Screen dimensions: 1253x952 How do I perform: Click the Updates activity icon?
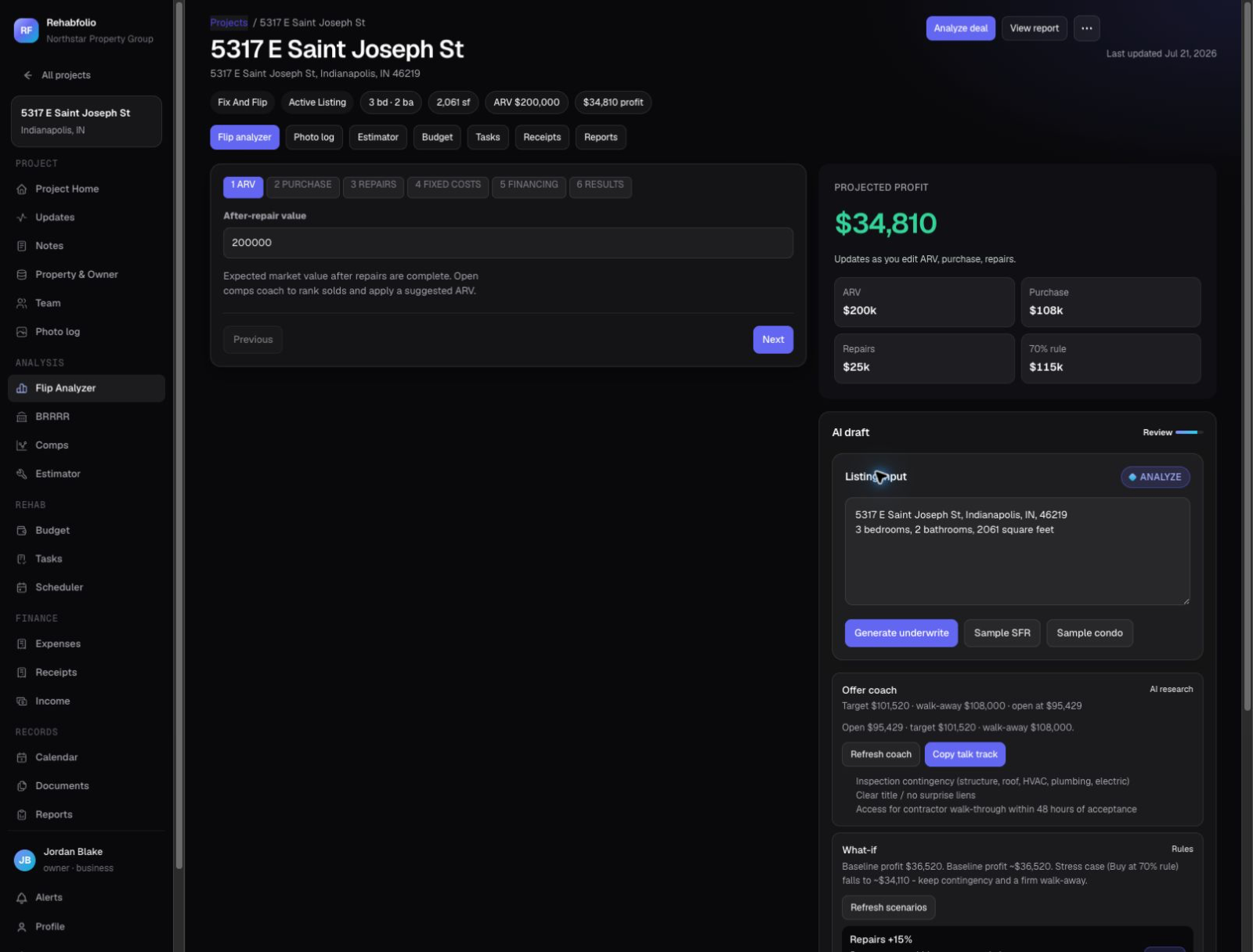pyautogui.click(x=22, y=218)
